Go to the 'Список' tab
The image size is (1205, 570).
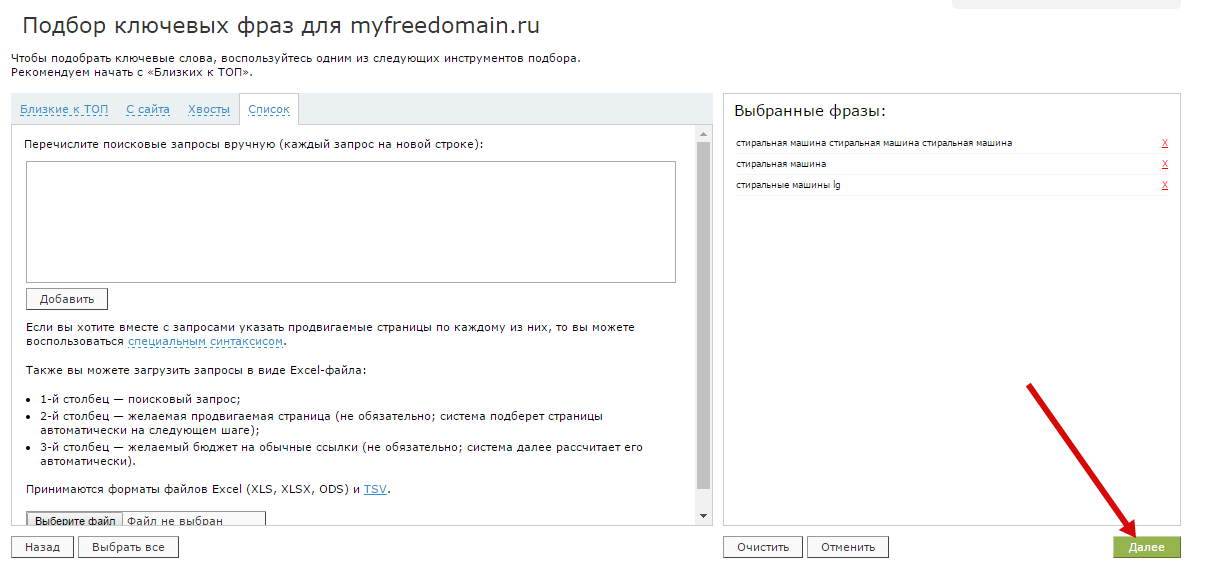269,110
